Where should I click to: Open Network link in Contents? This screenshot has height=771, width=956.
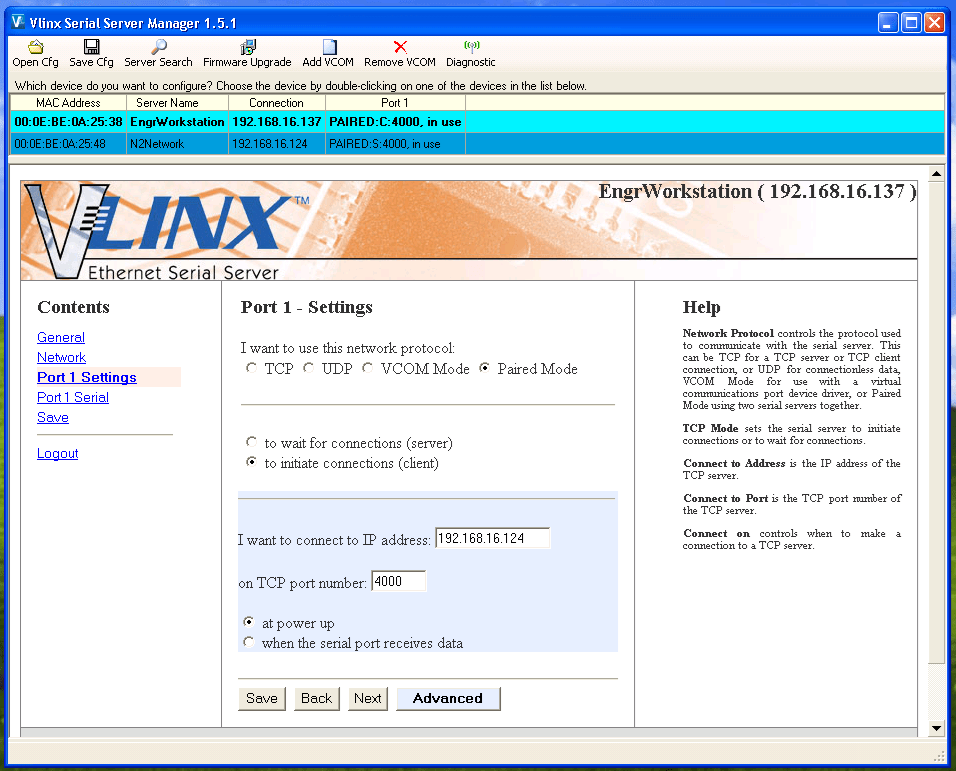[62, 357]
